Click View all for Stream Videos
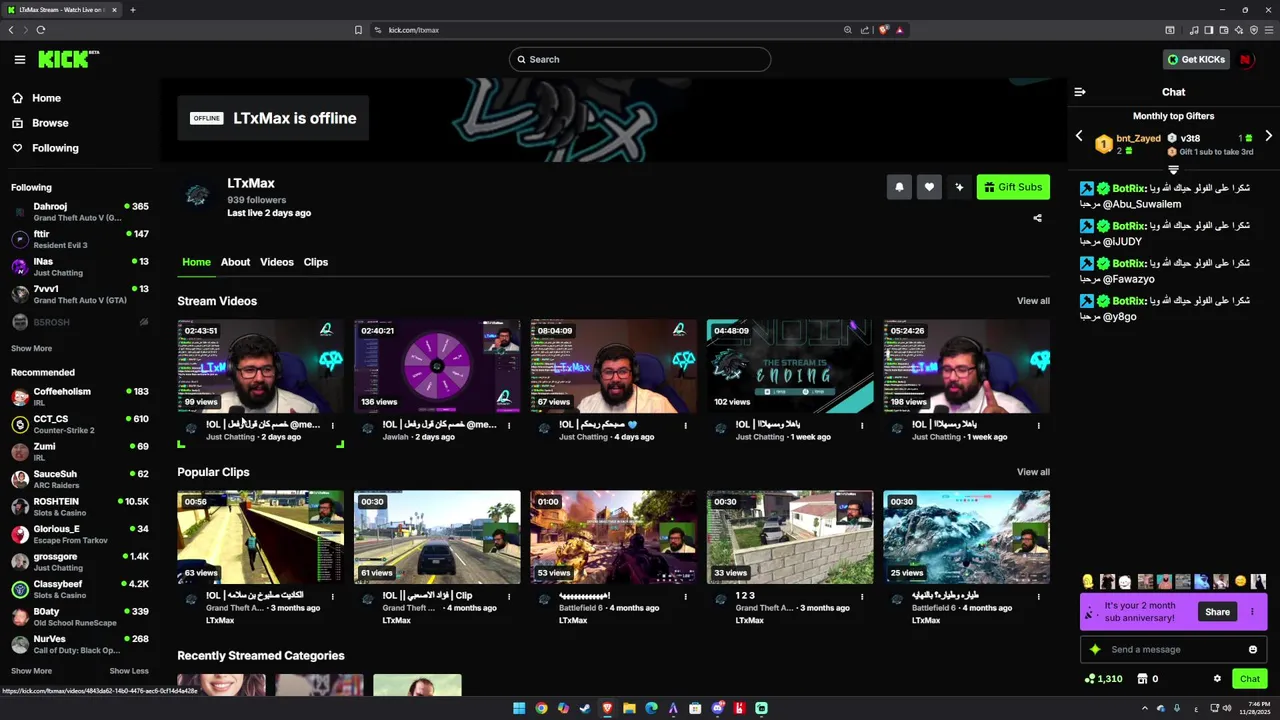 pos(1033,301)
